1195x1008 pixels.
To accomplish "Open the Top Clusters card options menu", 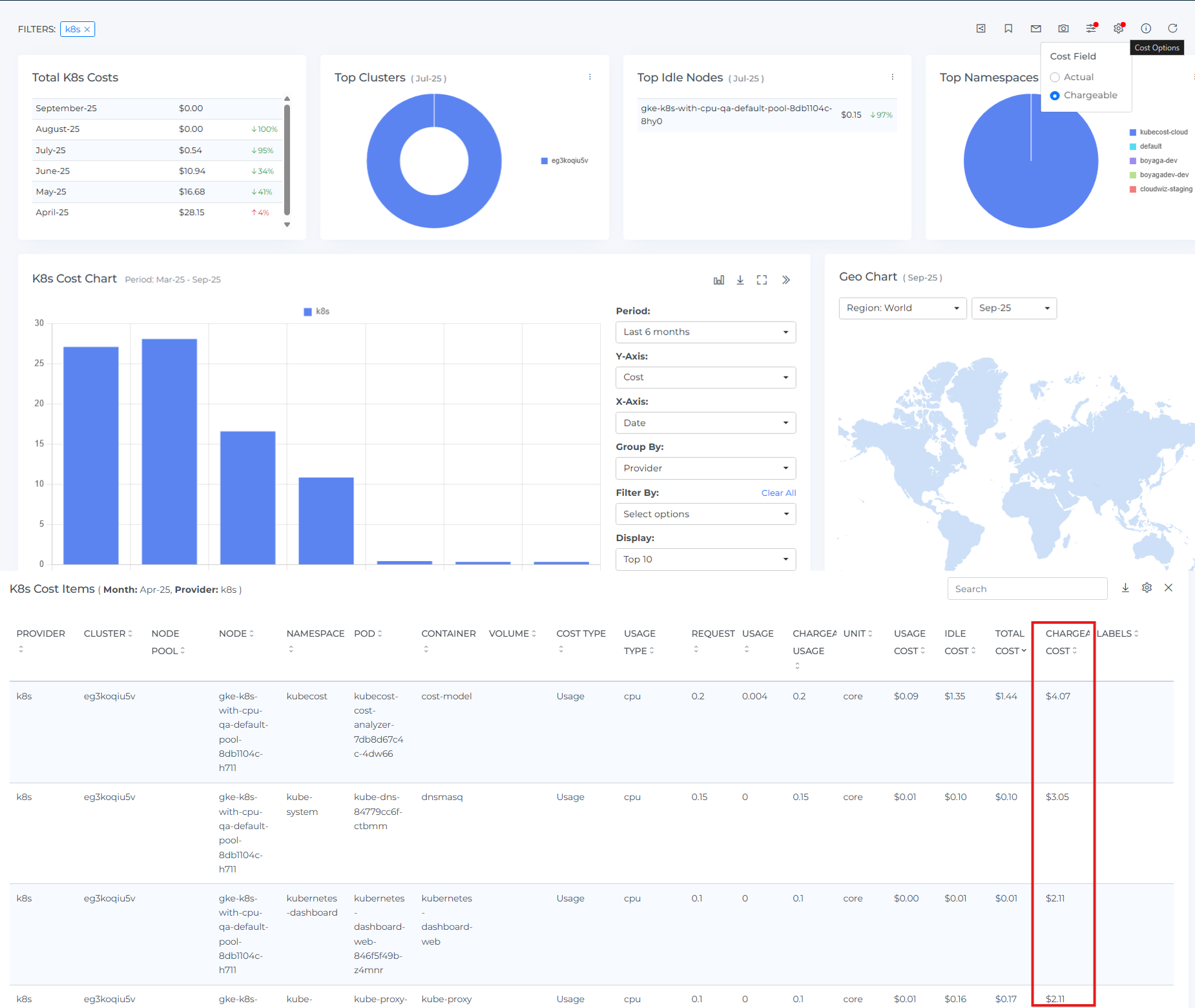I will (x=590, y=77).
